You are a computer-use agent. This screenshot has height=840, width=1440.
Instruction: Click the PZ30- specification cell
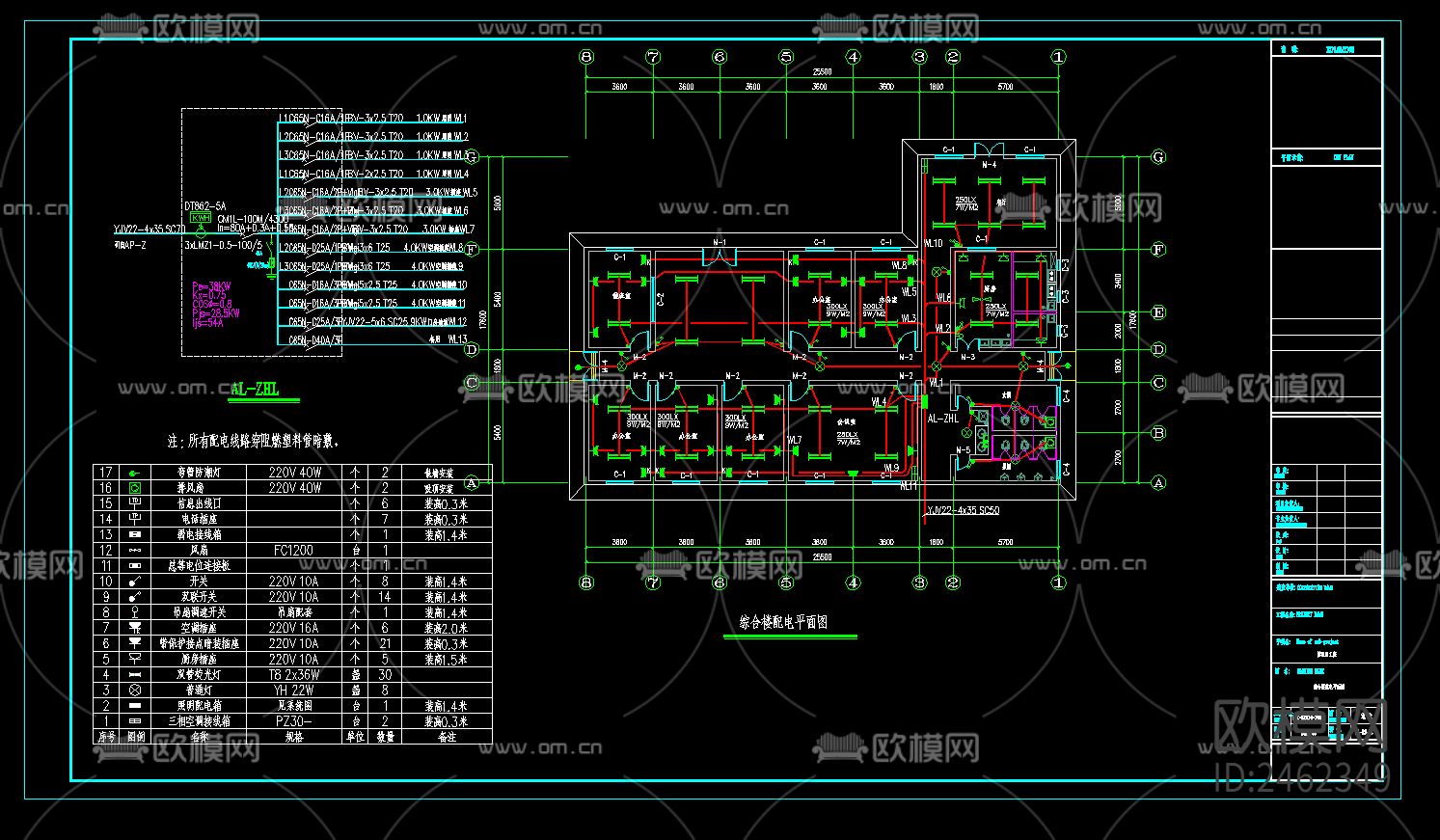293,720
